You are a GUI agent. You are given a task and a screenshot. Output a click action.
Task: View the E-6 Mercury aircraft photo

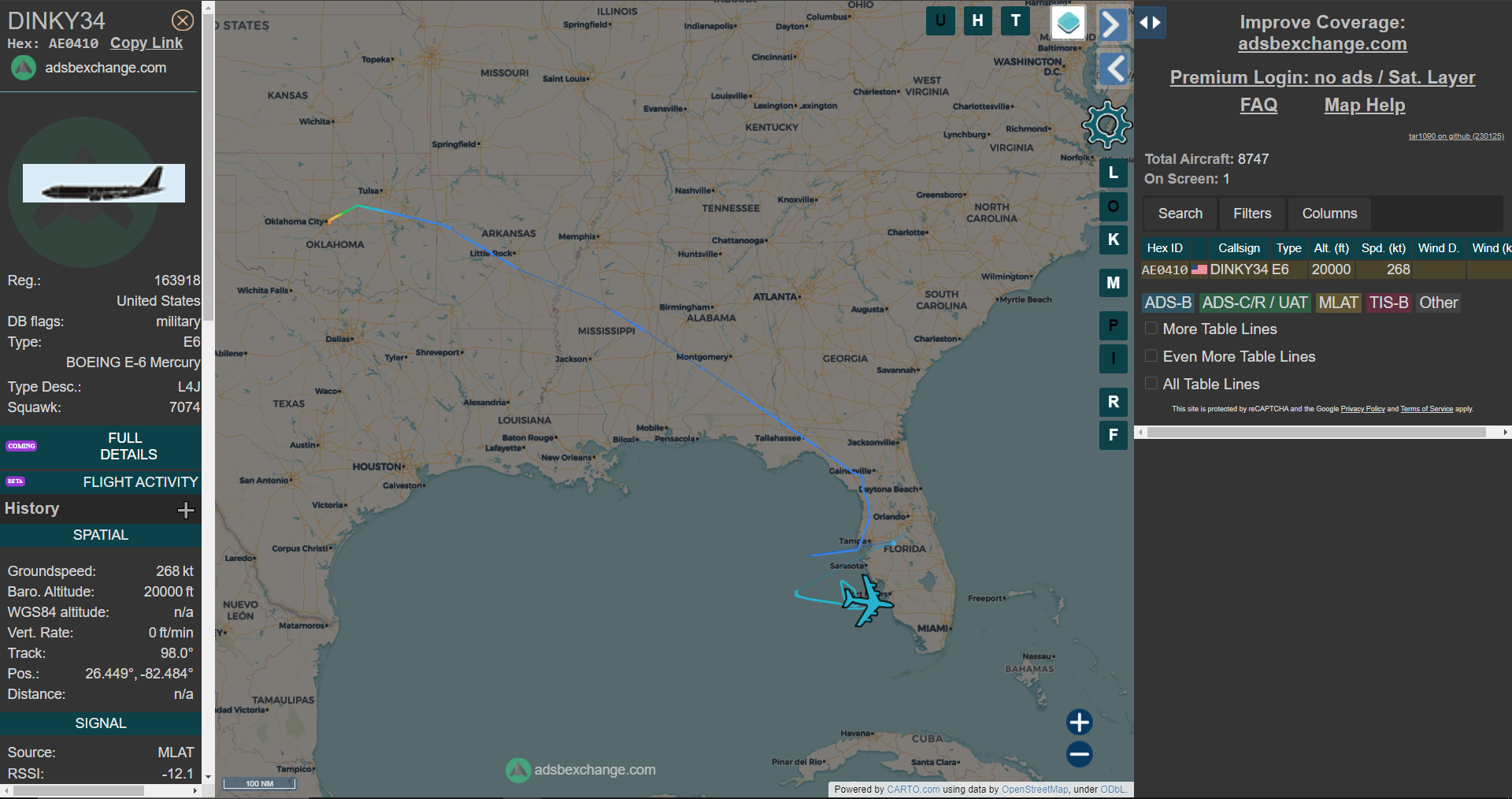click(104, 183)
